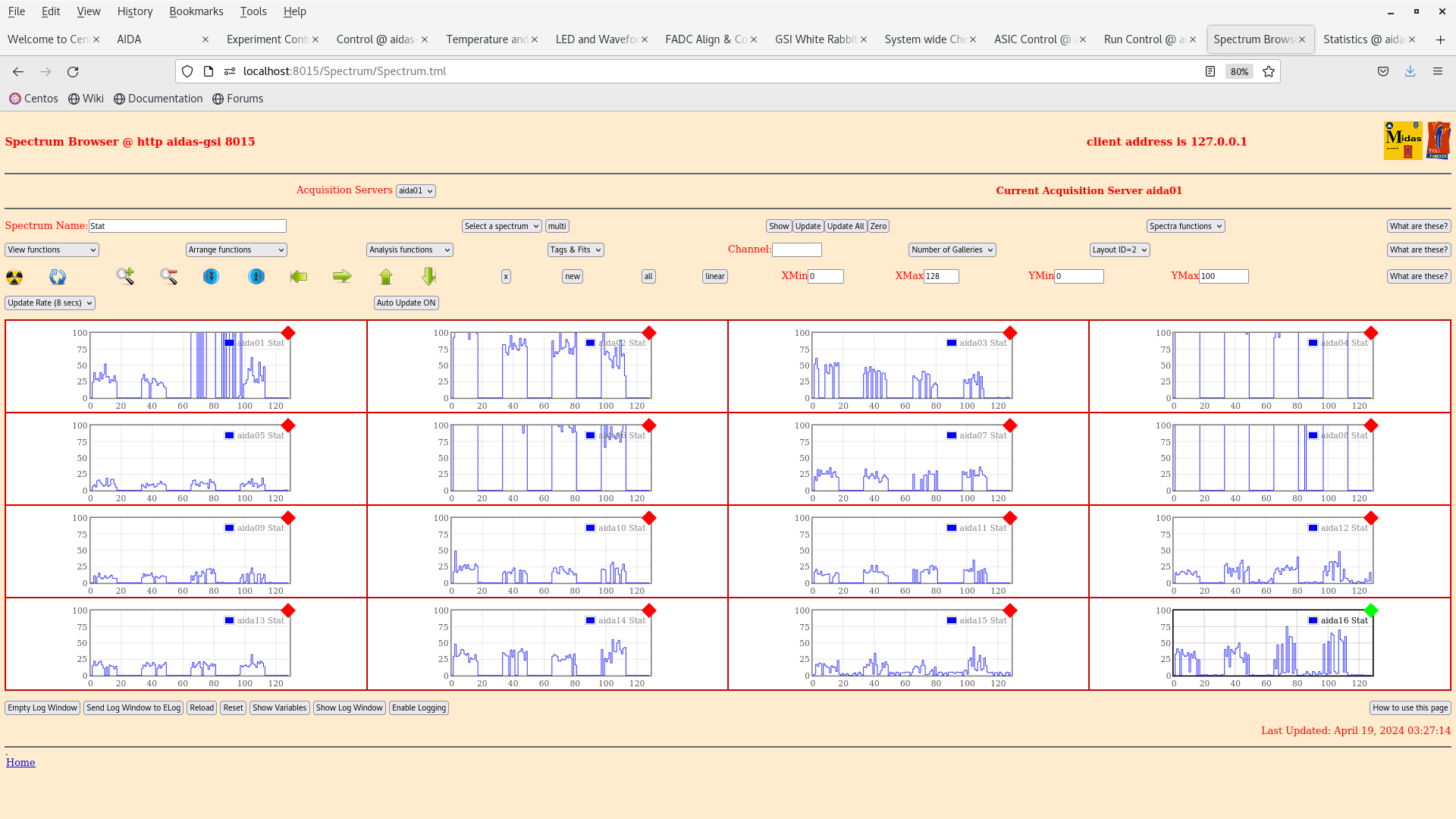
Task: Click the green up arrow icon
Action: tap(386, 277)
